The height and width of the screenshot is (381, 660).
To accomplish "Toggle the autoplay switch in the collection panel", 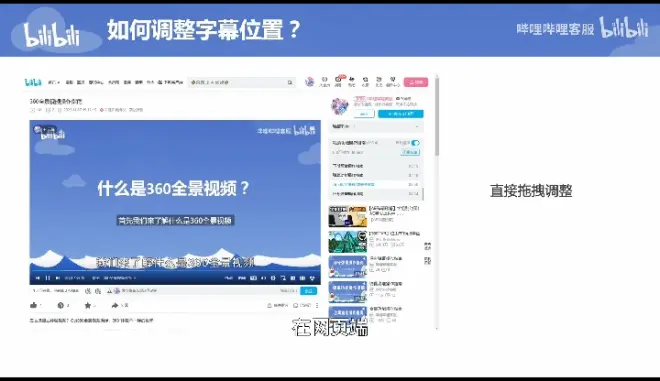I will click(x=415, y=143).
